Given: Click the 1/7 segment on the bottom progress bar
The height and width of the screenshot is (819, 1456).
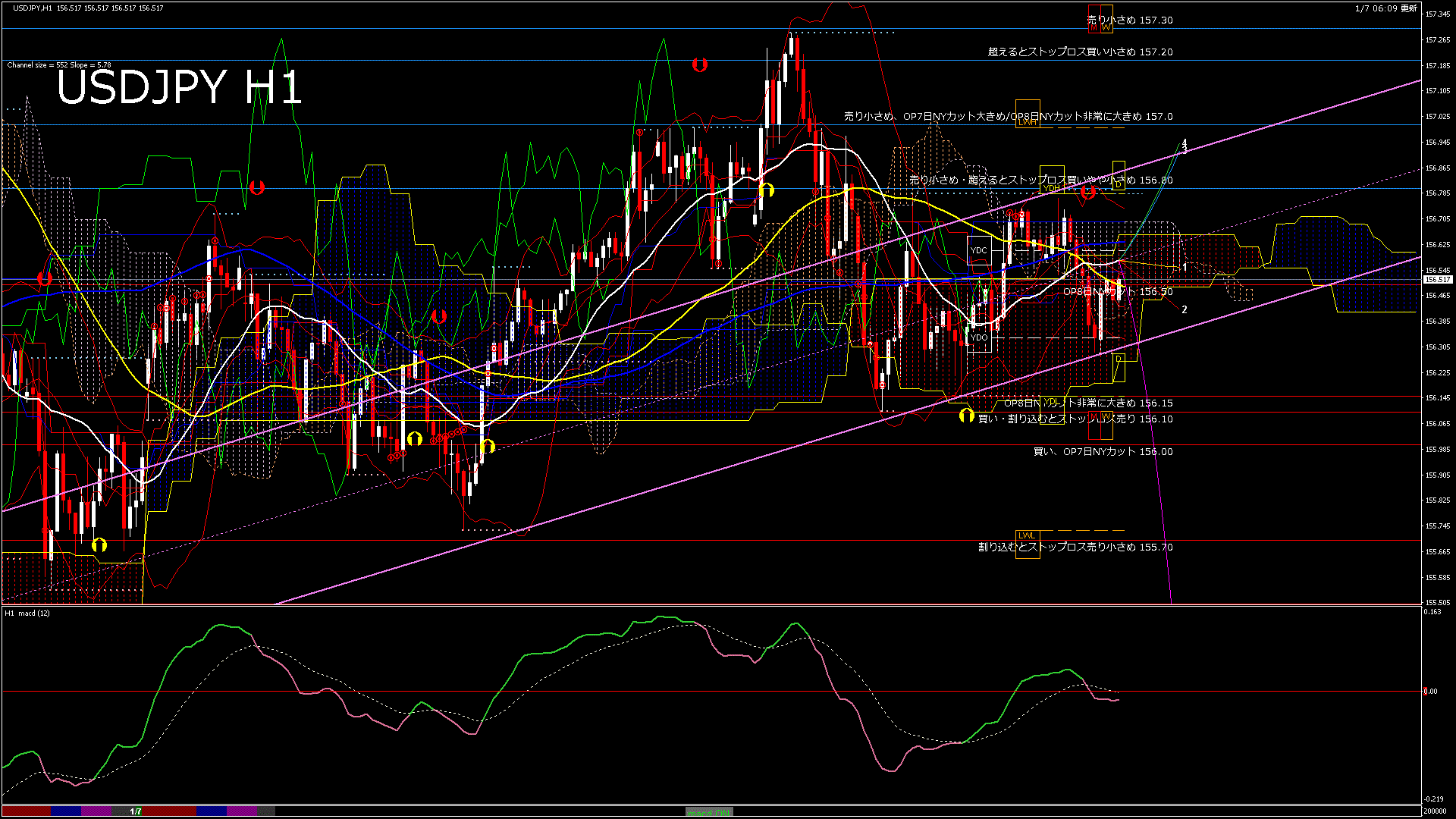Looking at the screenshot, I should [x=135, y=811].
